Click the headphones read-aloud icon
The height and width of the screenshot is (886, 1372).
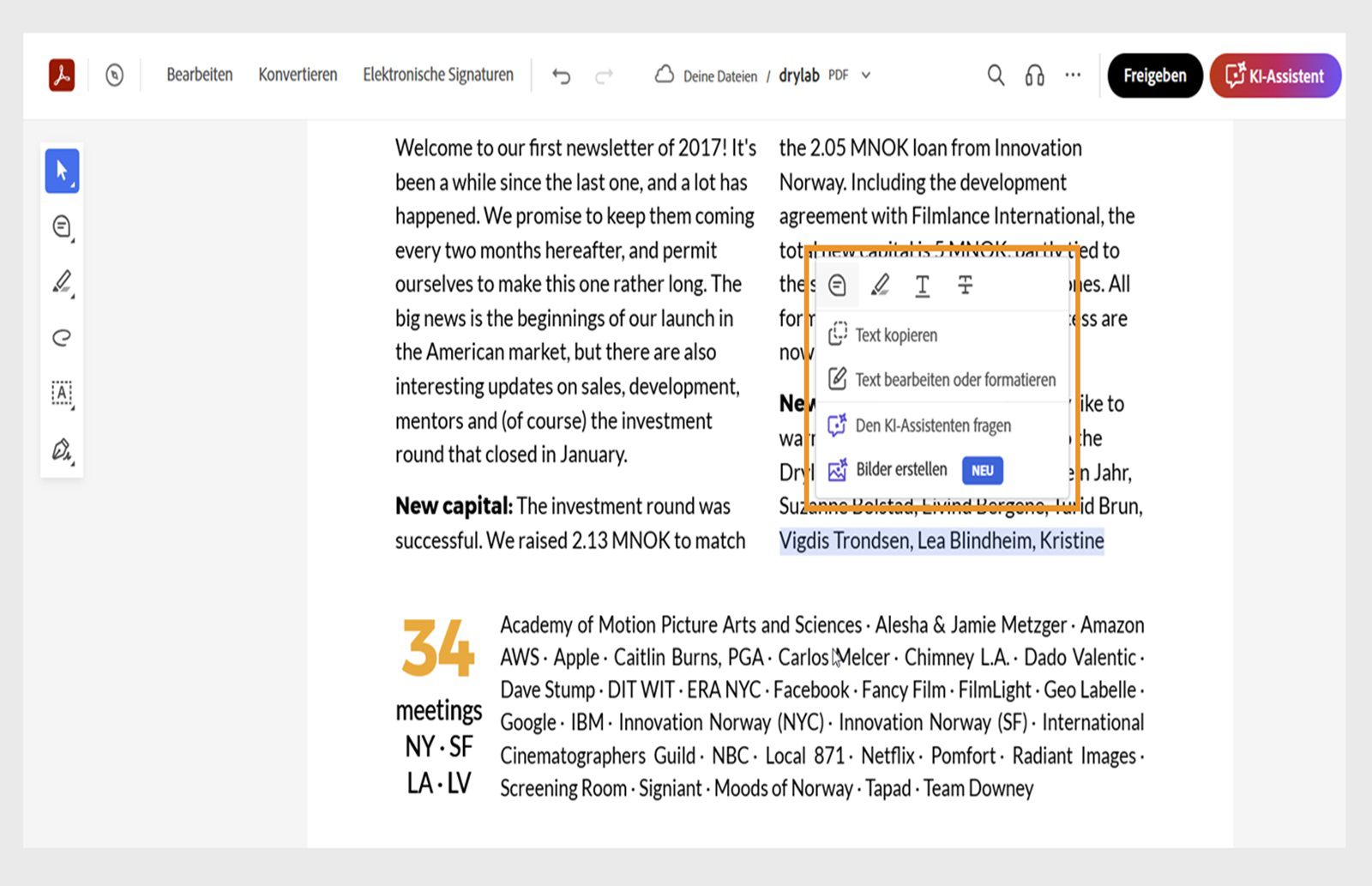[1035, 75]
